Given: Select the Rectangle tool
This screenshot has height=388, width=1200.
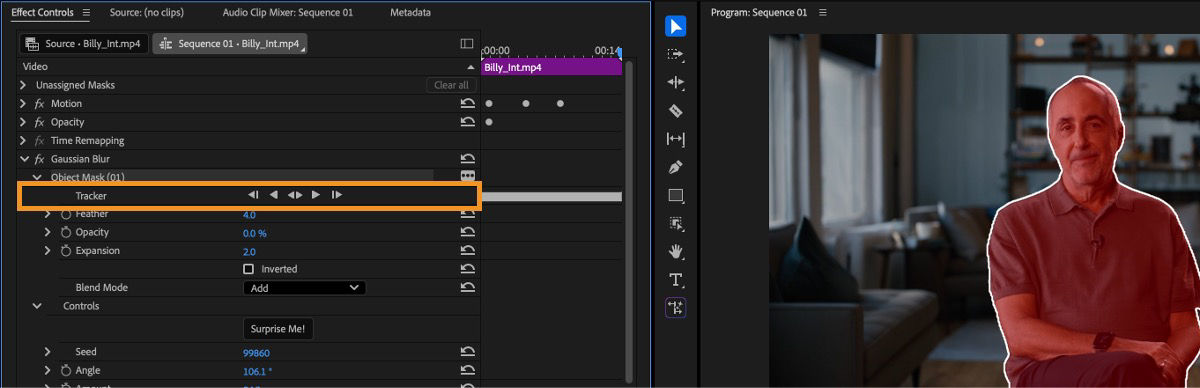Looking at the screenshot, I should coord(676,195).
